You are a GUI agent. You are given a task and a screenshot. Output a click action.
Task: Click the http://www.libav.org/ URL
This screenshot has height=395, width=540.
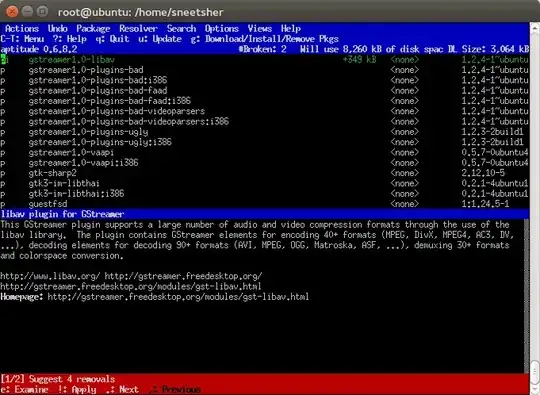point(50,276)
